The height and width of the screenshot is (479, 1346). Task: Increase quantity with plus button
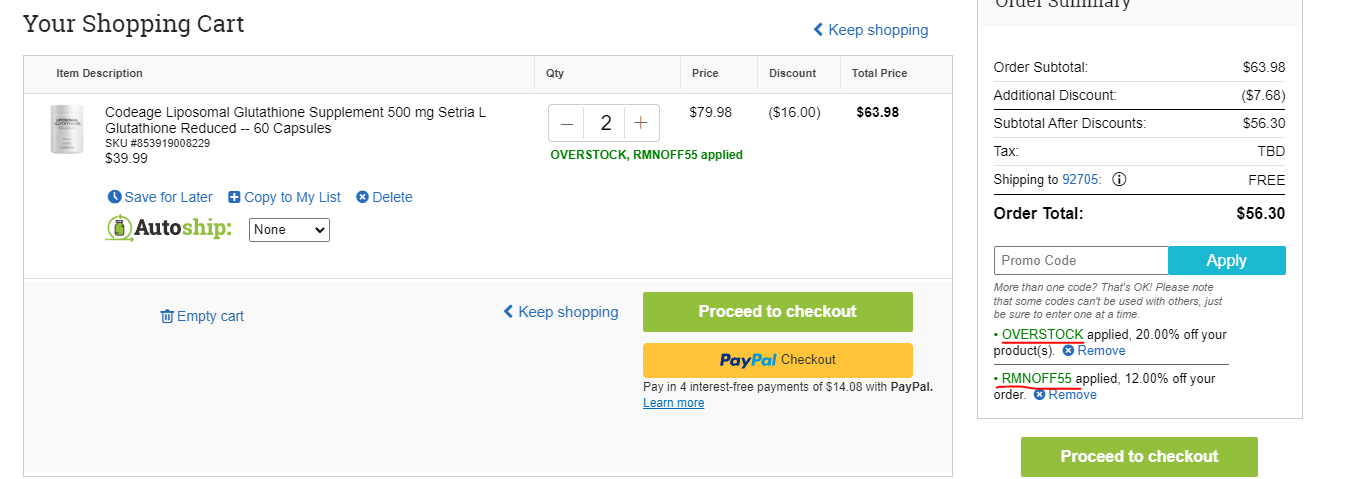click(x=641, y=123)
